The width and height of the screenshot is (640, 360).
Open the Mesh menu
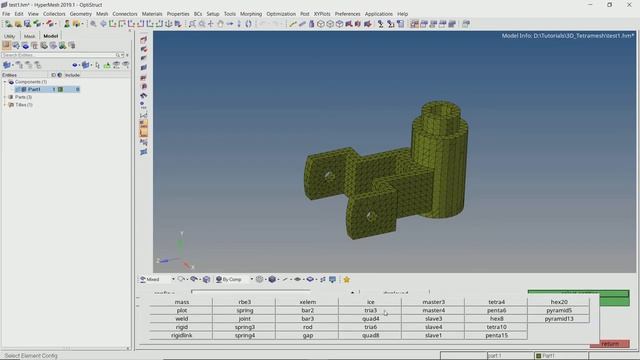(x=102, y=14)
